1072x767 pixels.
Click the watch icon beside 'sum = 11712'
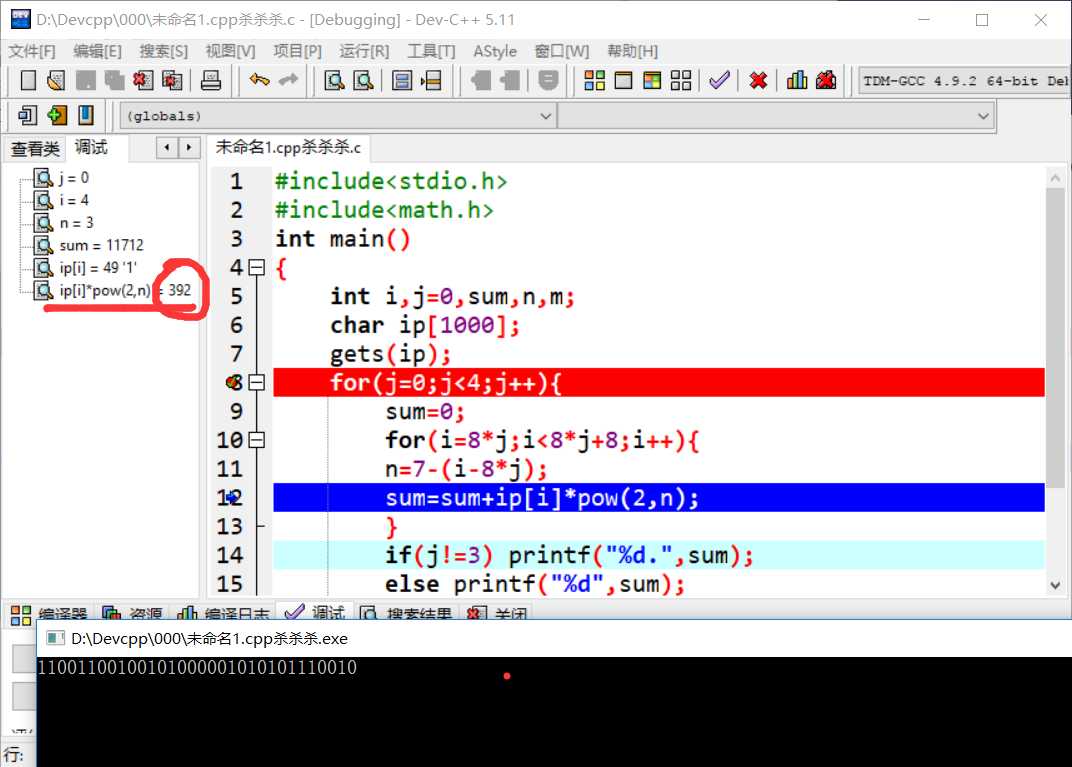click(x=43, y=245)
